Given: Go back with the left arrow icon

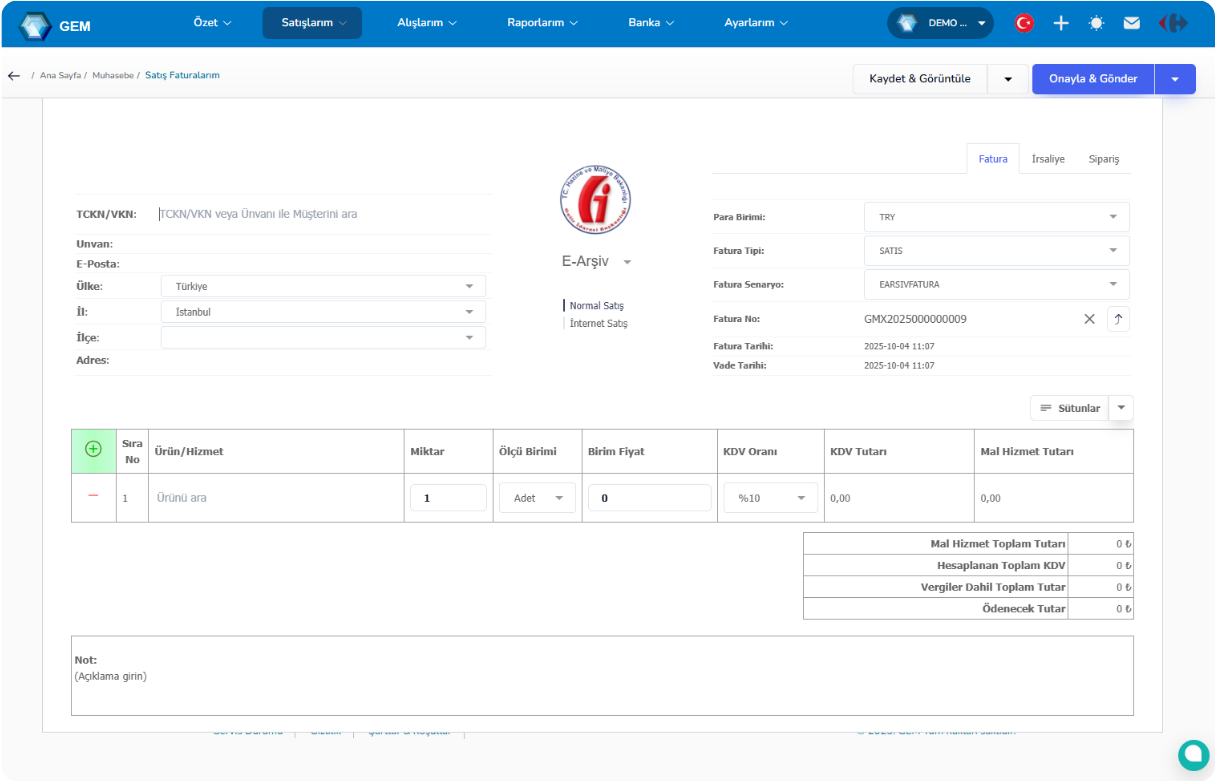Looking at the screenshot, I should 14,76.
